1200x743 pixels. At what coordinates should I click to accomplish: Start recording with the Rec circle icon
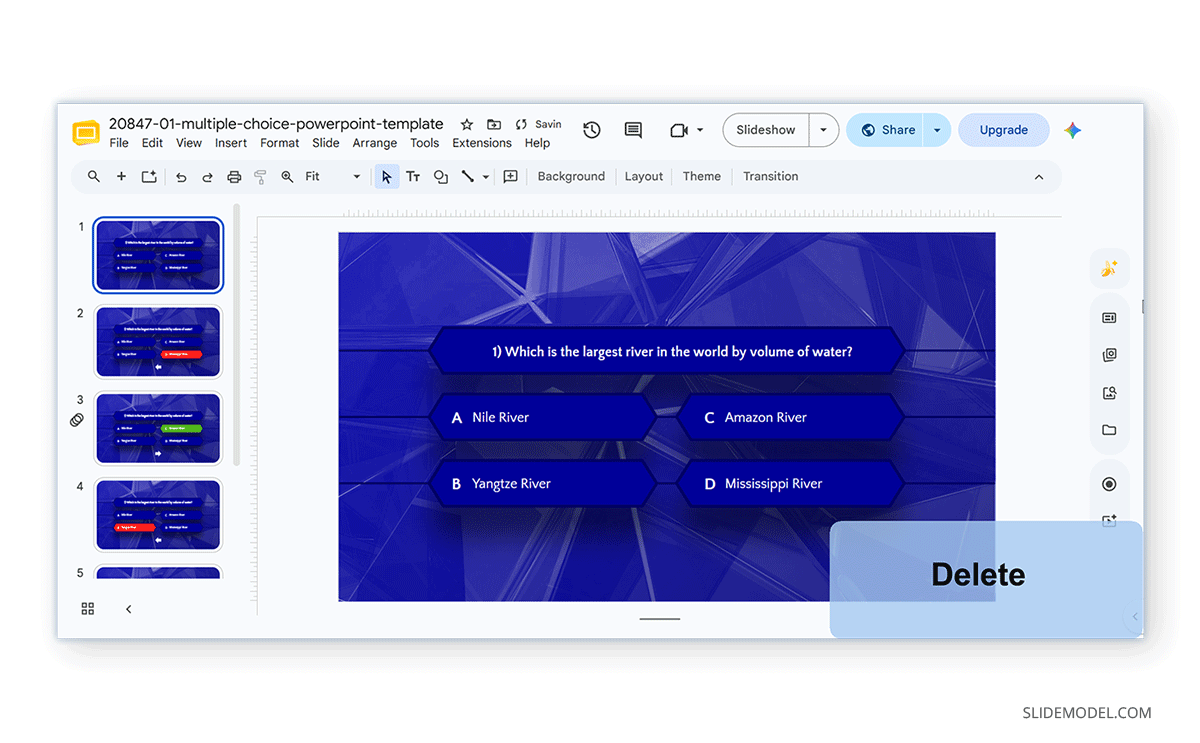click(x=1109, y=484)
